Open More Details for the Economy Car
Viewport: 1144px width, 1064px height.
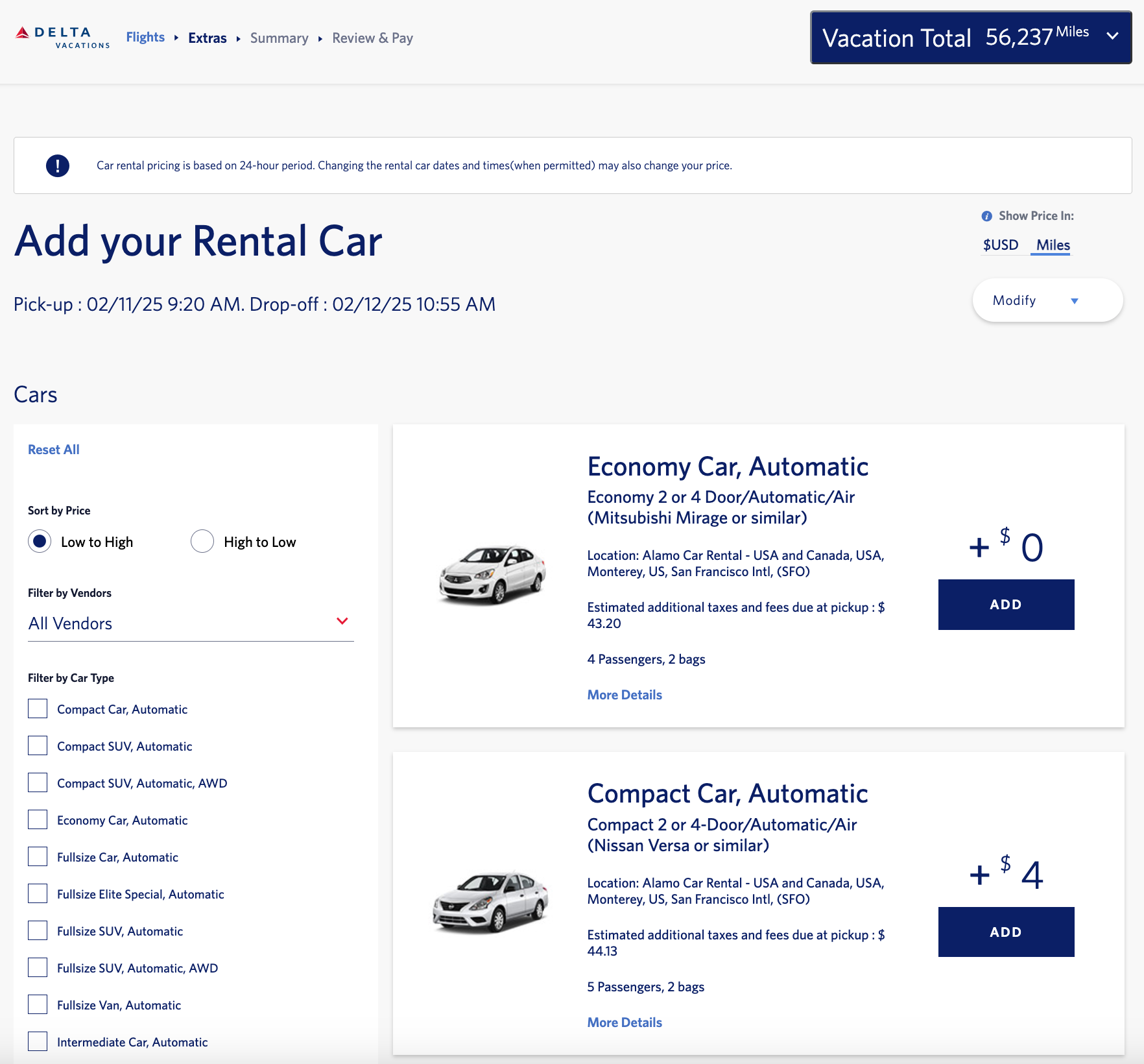tap(624, 694)
